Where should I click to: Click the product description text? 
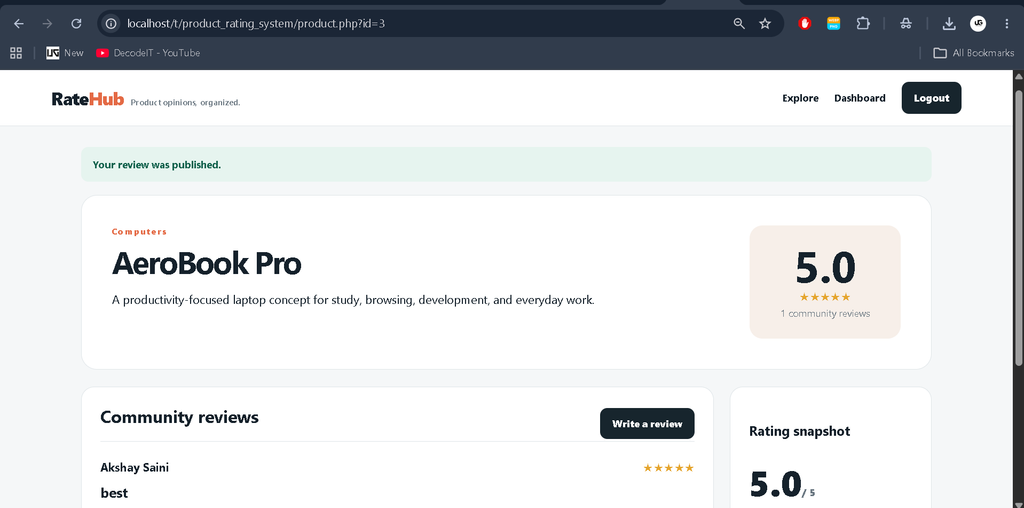coord(353,300)
